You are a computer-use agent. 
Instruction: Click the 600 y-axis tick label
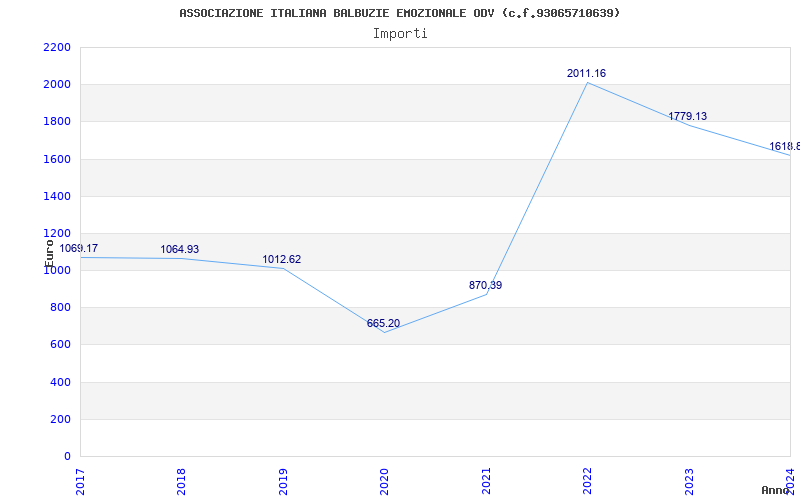coord(61,345)
